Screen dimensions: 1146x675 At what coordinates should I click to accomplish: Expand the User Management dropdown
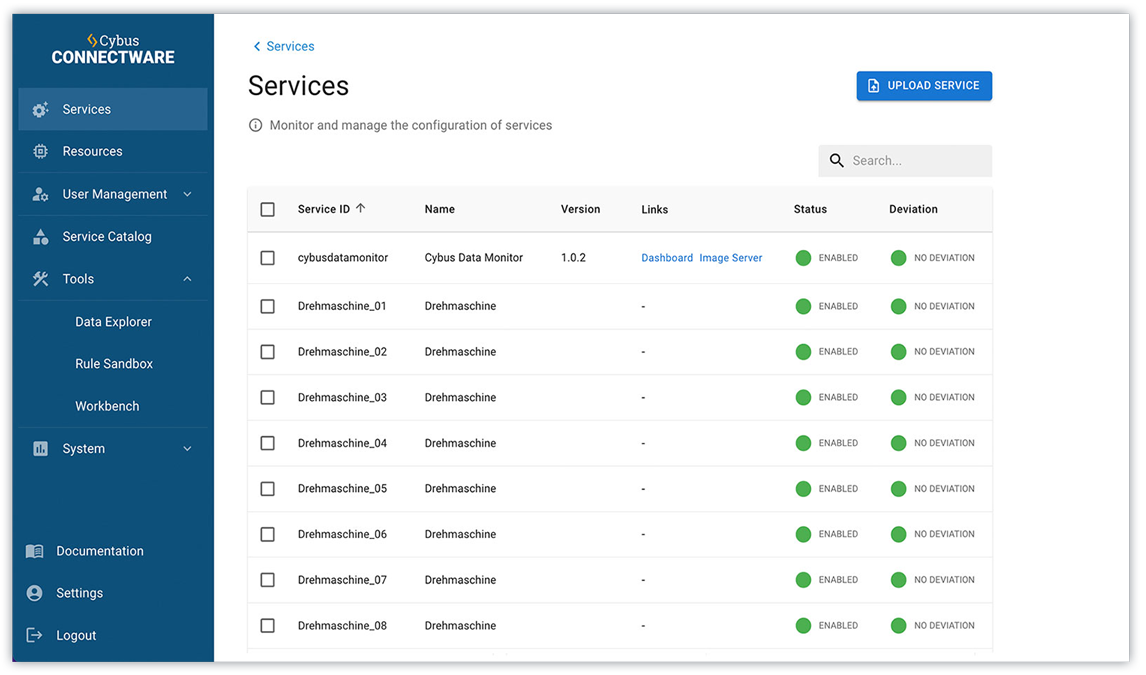[x=187, y=194]
